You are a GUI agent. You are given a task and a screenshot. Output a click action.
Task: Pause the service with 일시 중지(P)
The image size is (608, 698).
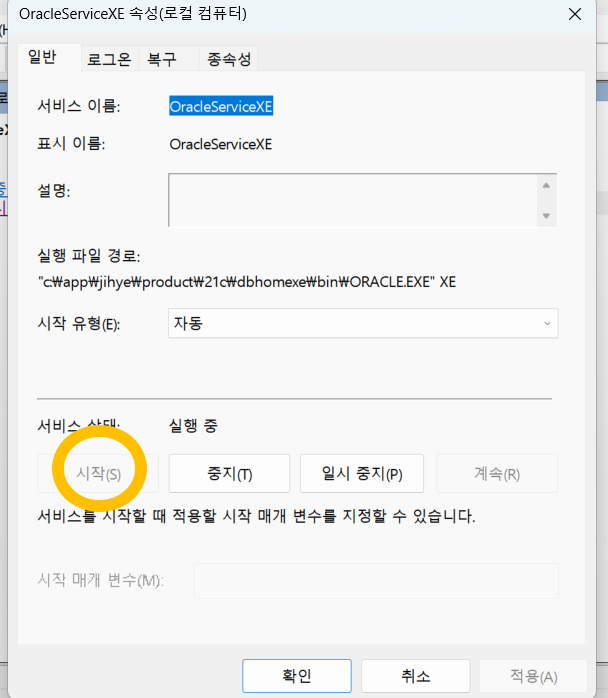(362, 474)
